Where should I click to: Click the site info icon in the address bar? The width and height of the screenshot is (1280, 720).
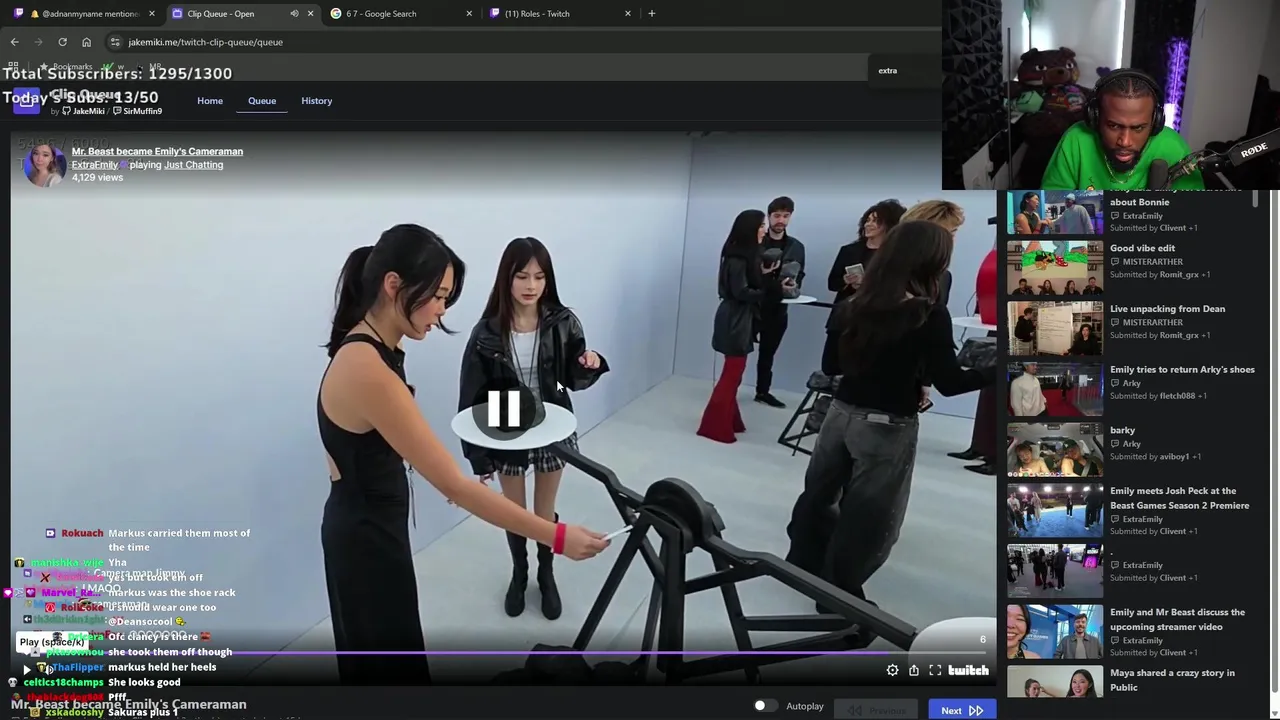(115, 42)
